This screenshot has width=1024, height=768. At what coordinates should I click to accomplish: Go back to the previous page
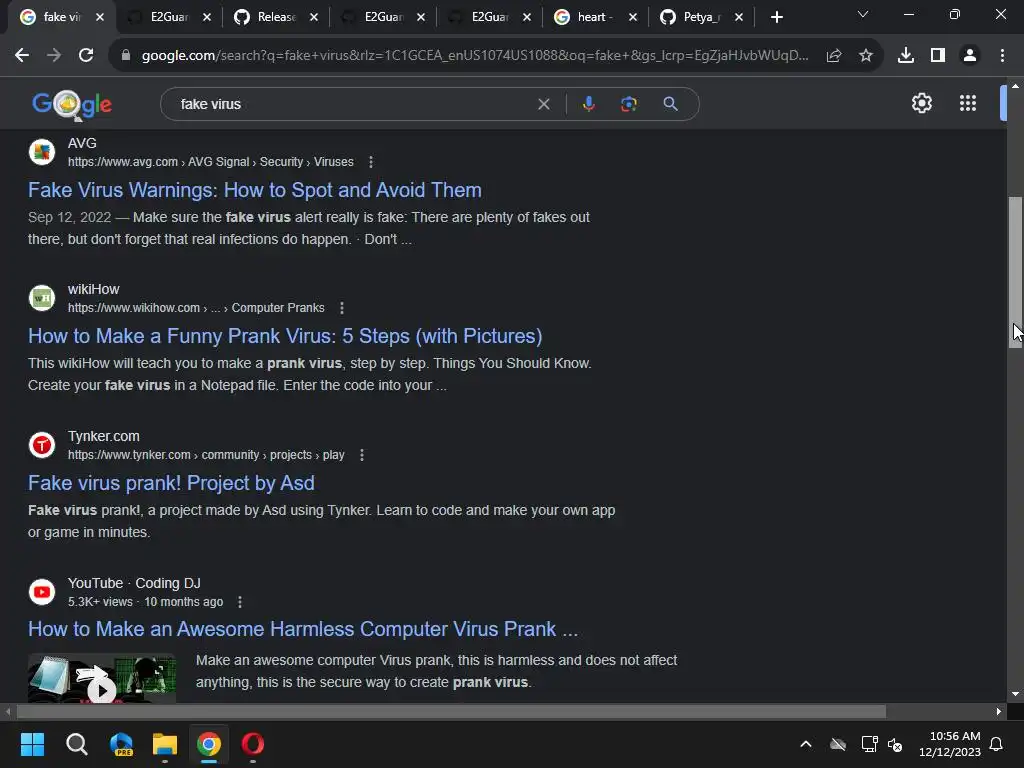point(22,56)
